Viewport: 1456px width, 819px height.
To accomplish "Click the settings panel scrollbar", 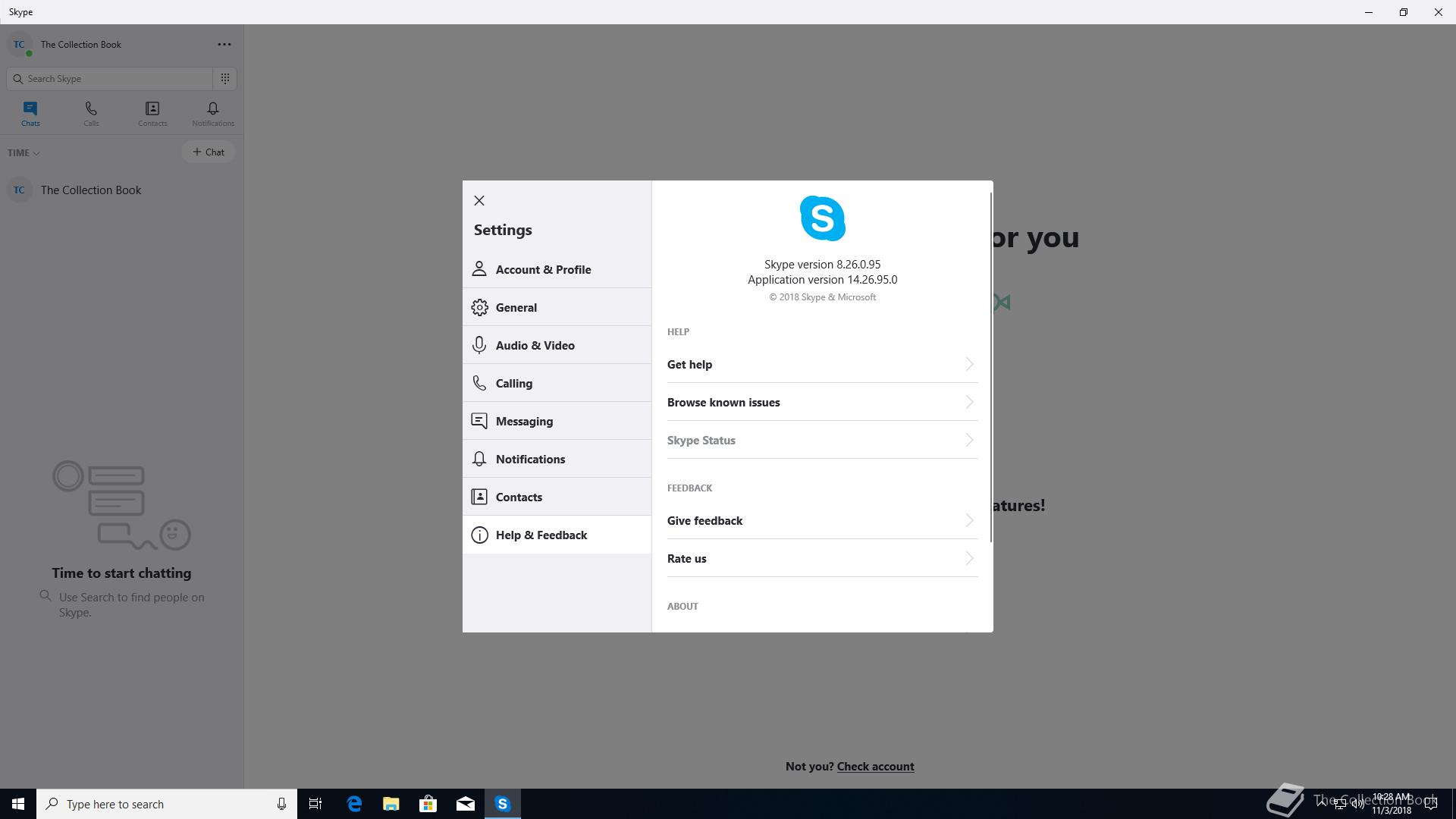I will pyautogui.click(x=991, y=367).
